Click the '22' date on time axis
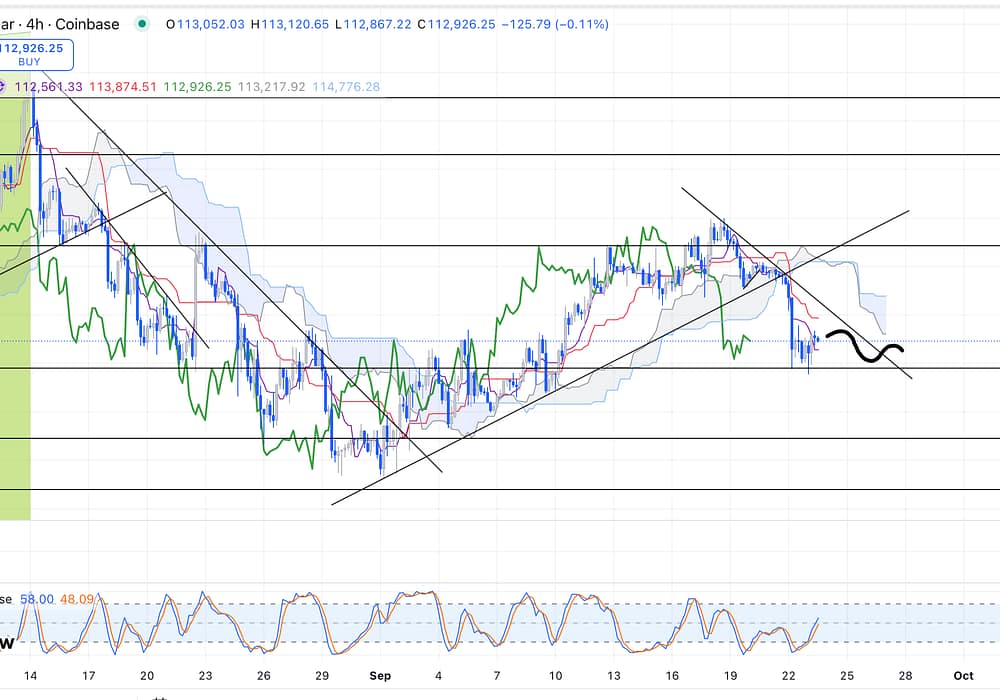The width and height of the screenshot is (1000, 700). [789, 676]
